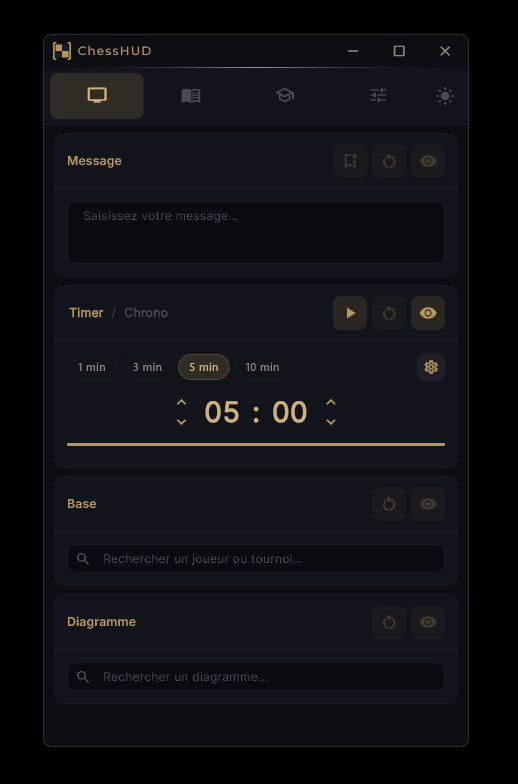Toggle Base visibility eye

[428, 504]
